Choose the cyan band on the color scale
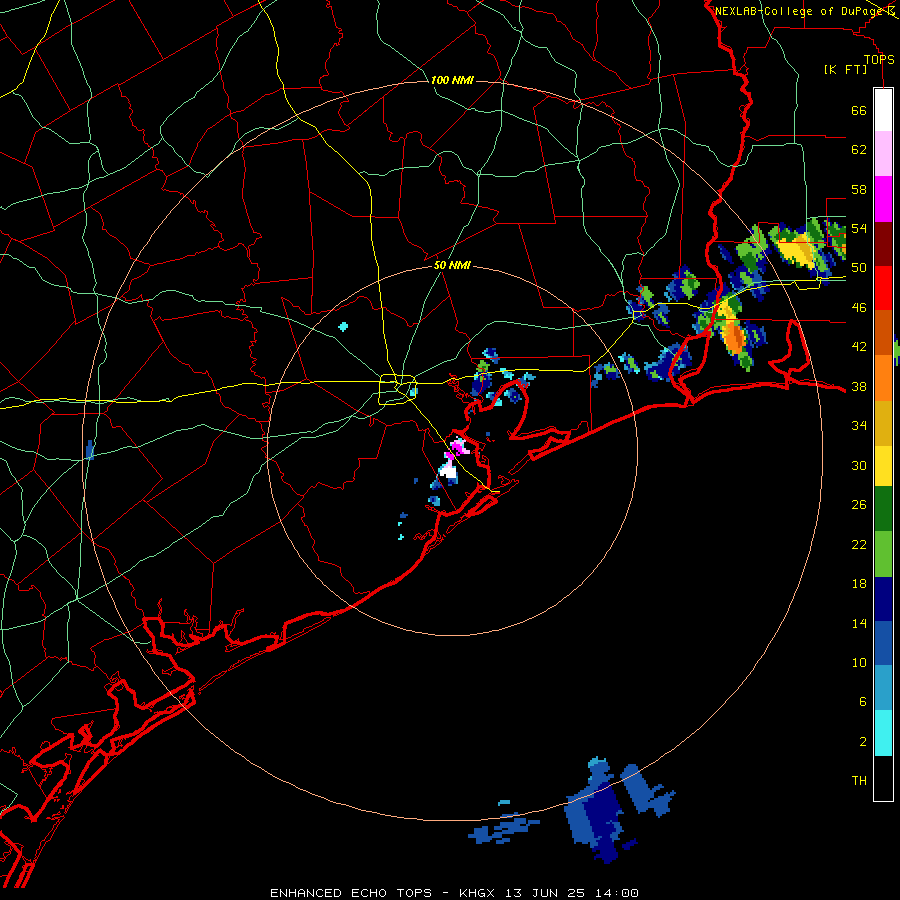 [883, 733]
